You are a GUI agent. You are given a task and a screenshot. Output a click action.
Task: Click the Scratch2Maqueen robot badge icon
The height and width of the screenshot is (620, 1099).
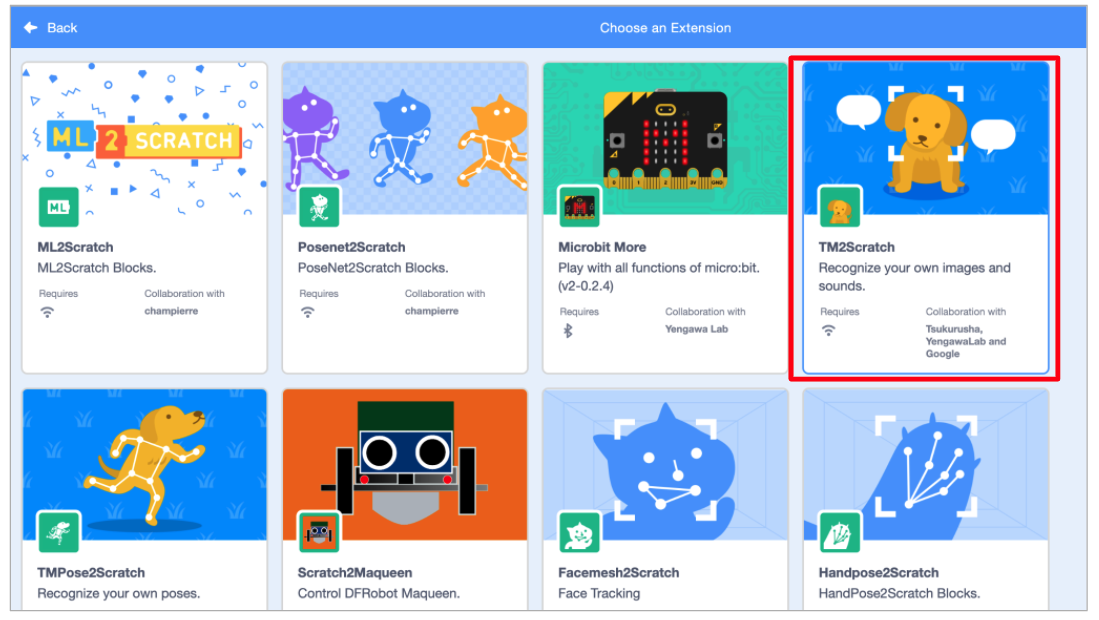[319, 532]
